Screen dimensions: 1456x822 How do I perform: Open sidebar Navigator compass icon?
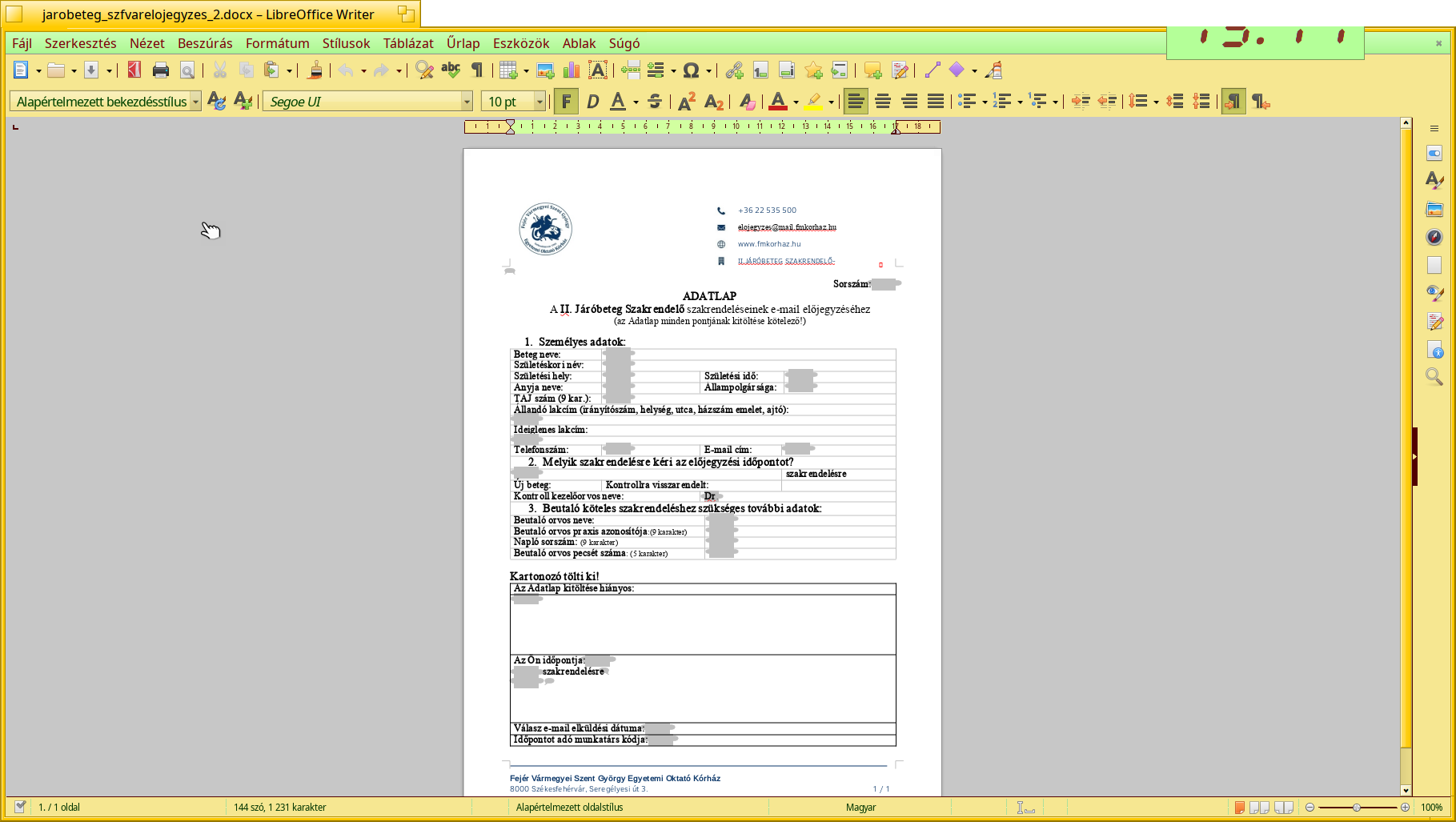[1434, 236]
